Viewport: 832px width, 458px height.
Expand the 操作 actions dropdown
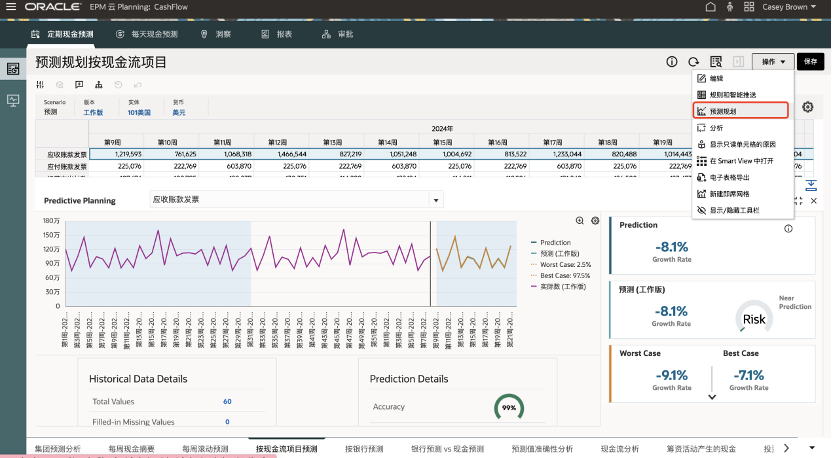[x=773, y=62]
